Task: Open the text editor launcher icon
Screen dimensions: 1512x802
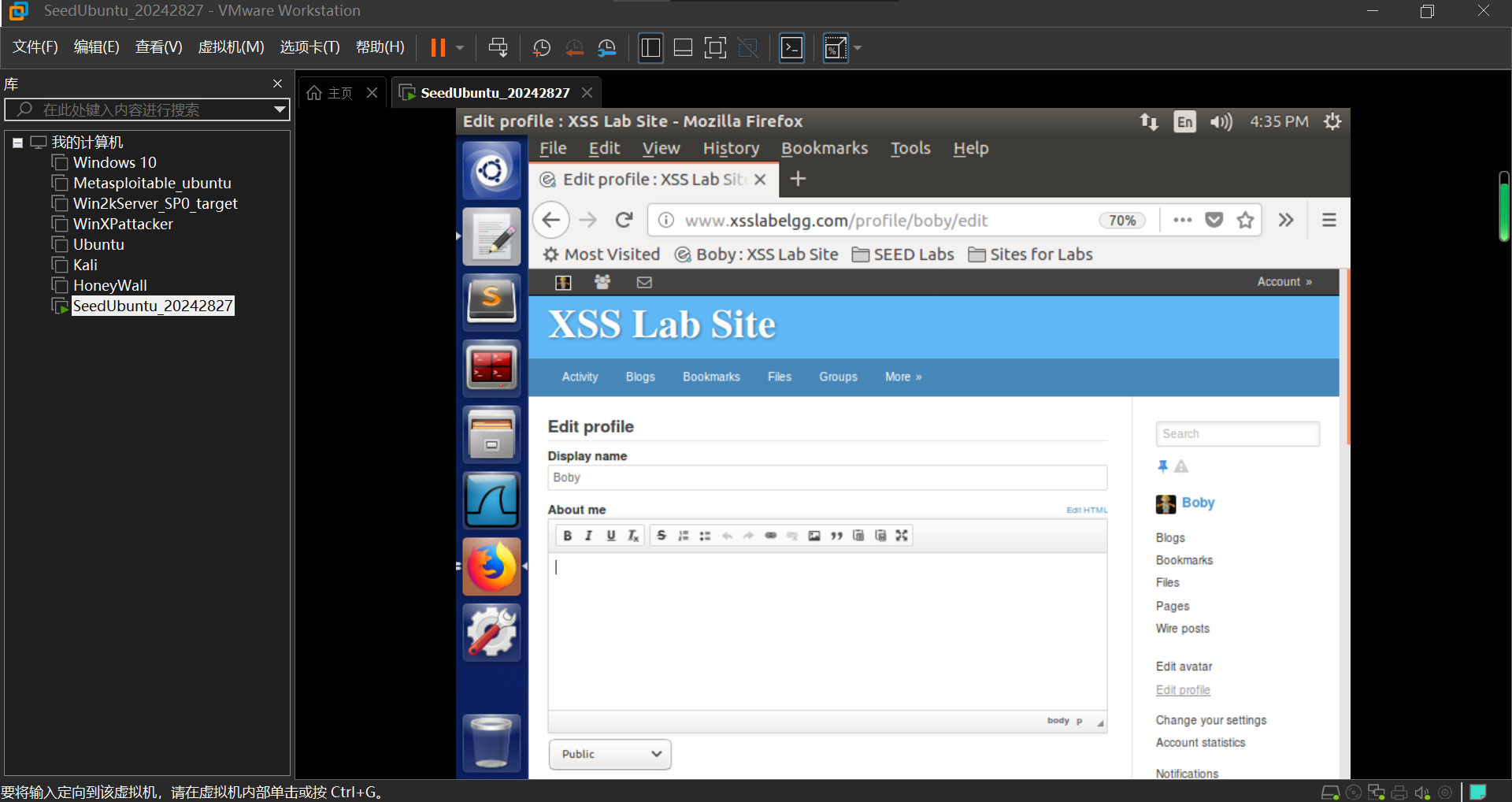Action: pyautogui.click(x=491, y=236)
